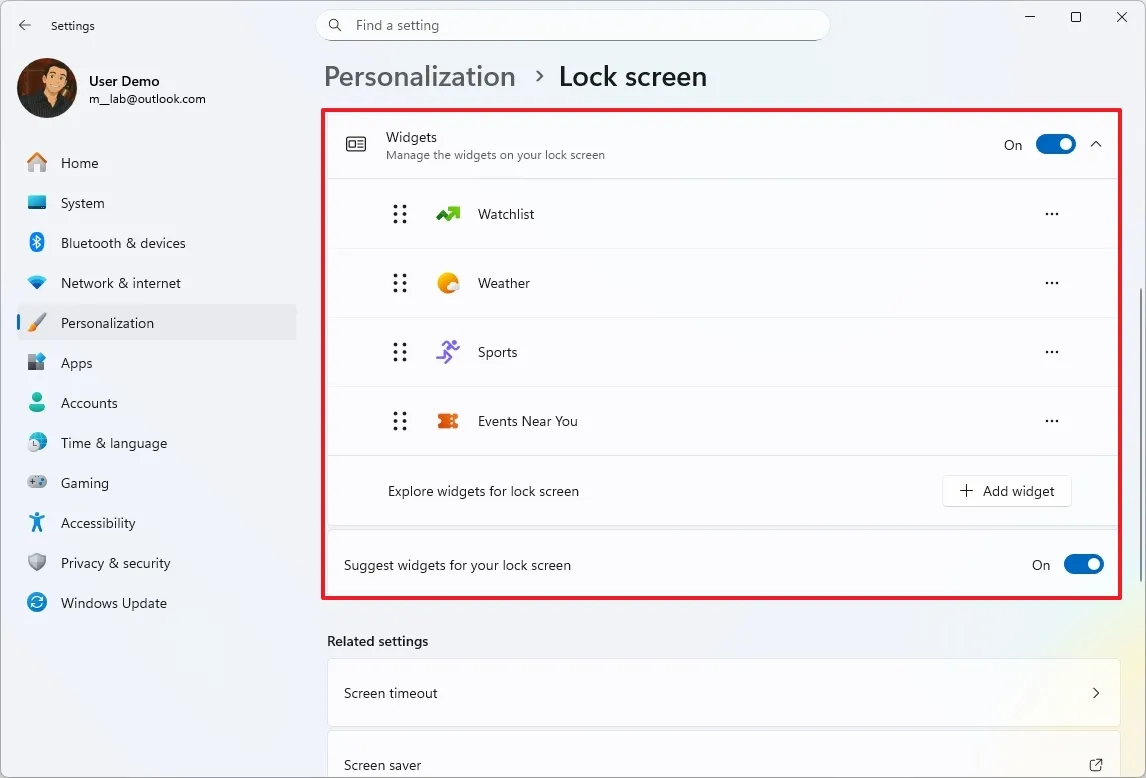Turn off the Widgets toggle
The image size is (1146, 778).
[x=1056, y=144]
